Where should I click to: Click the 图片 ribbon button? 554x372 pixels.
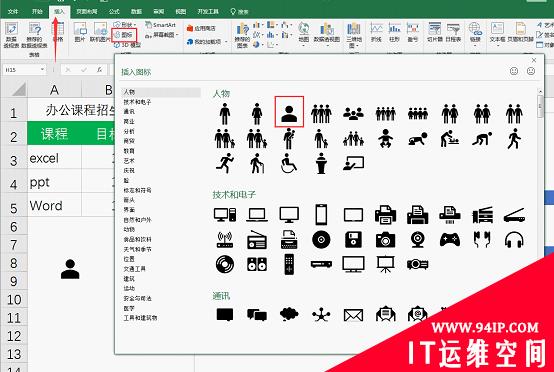tap(80, 32)
